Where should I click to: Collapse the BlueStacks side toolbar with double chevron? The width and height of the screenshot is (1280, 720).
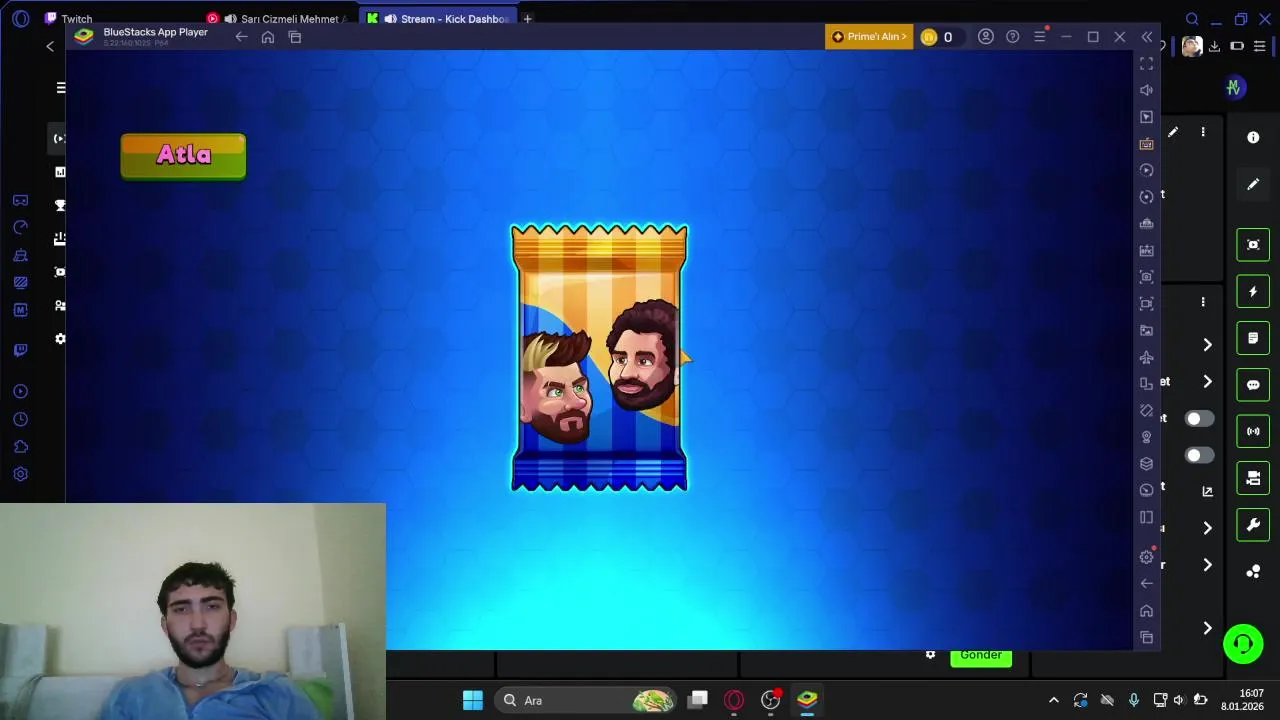[x=1147, y=37]
